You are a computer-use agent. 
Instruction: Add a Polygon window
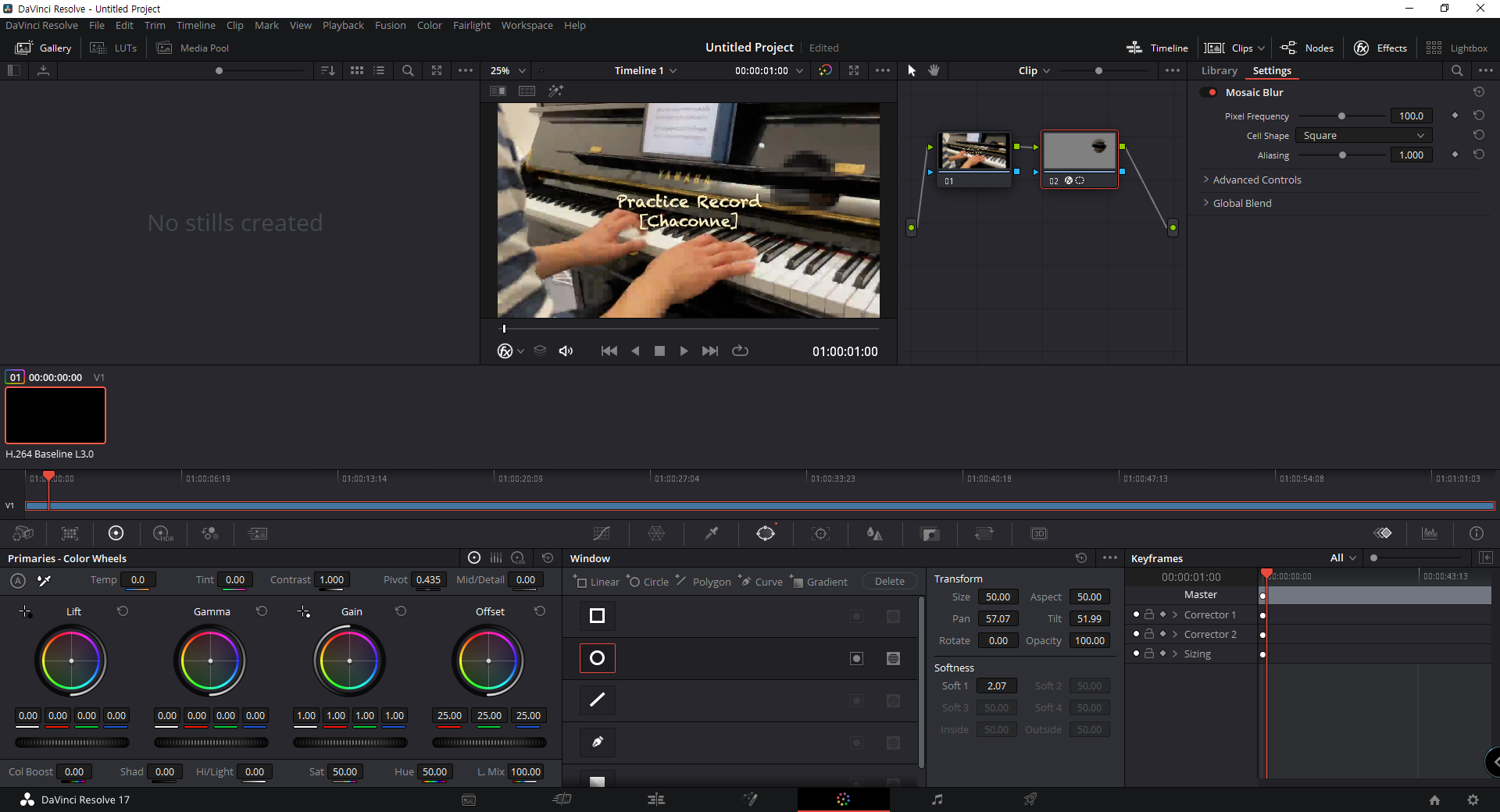coord(703,582)
